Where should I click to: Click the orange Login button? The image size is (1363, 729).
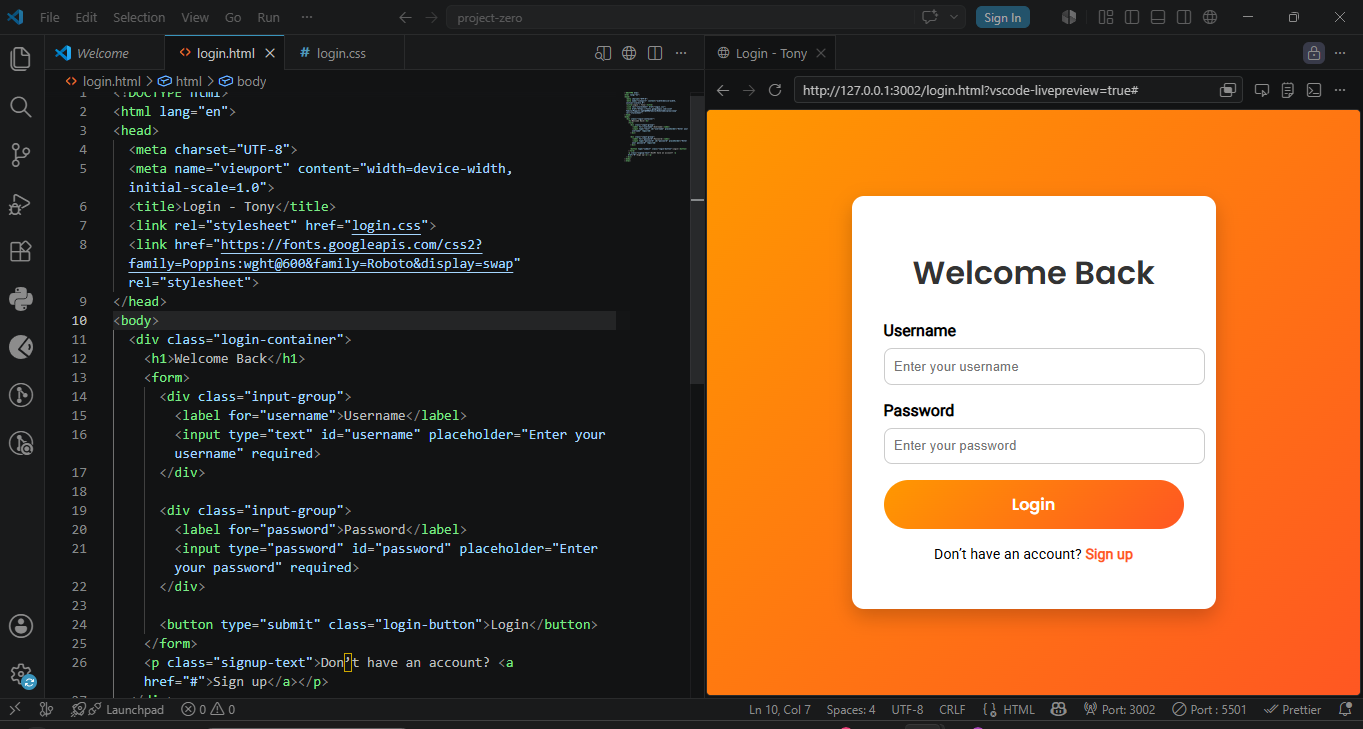pos(1034,504)
